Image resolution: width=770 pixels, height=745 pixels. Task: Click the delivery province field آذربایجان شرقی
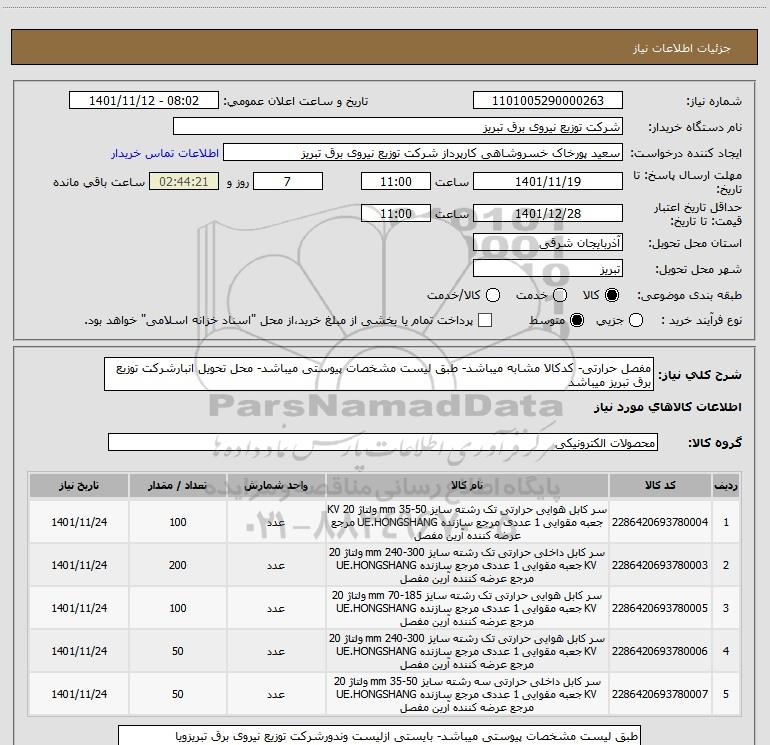pyautogui.click(x=548, y=242)
